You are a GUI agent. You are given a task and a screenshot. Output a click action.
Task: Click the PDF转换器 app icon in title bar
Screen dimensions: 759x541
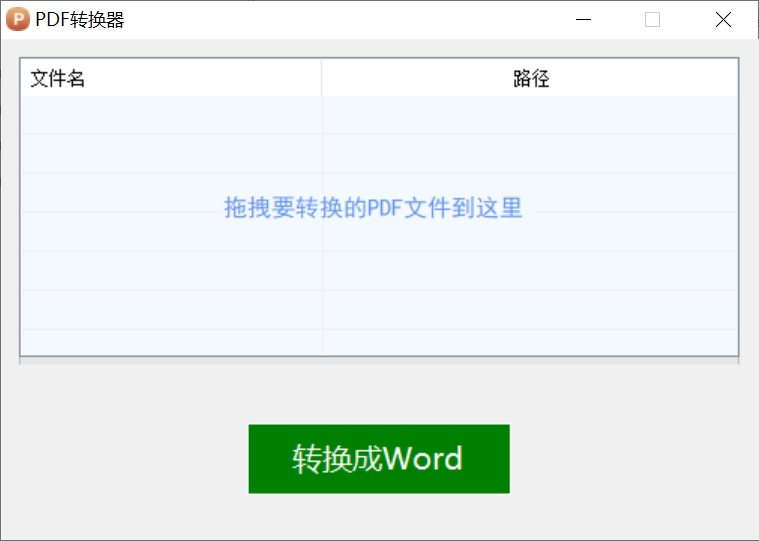[17, 19]
